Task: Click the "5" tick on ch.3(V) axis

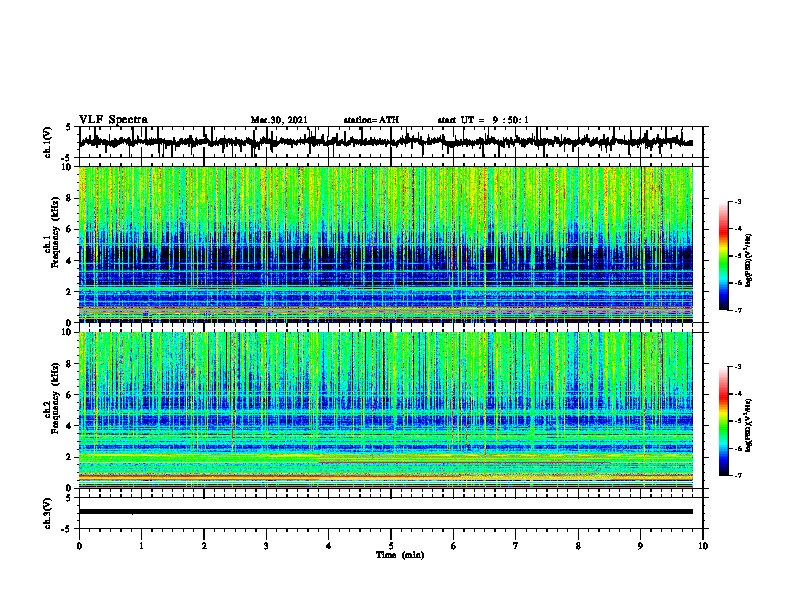Action: [x=69, y=498]
